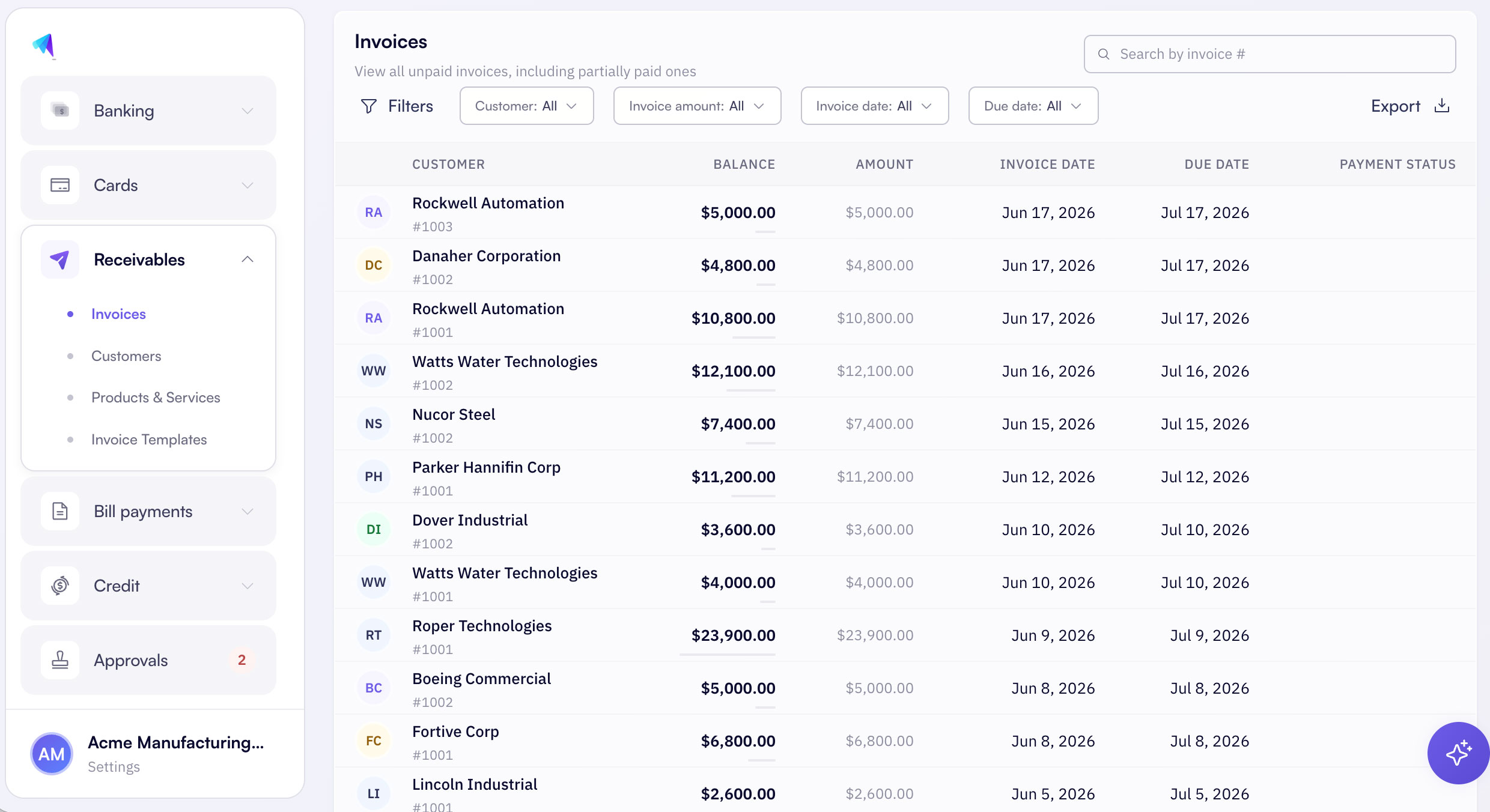Image resolution: width=1490 pixels, height=812 pixels.
Task: Open the AI assistant sparkle button
Action: pyautogui.click(x=1458, y=753)
